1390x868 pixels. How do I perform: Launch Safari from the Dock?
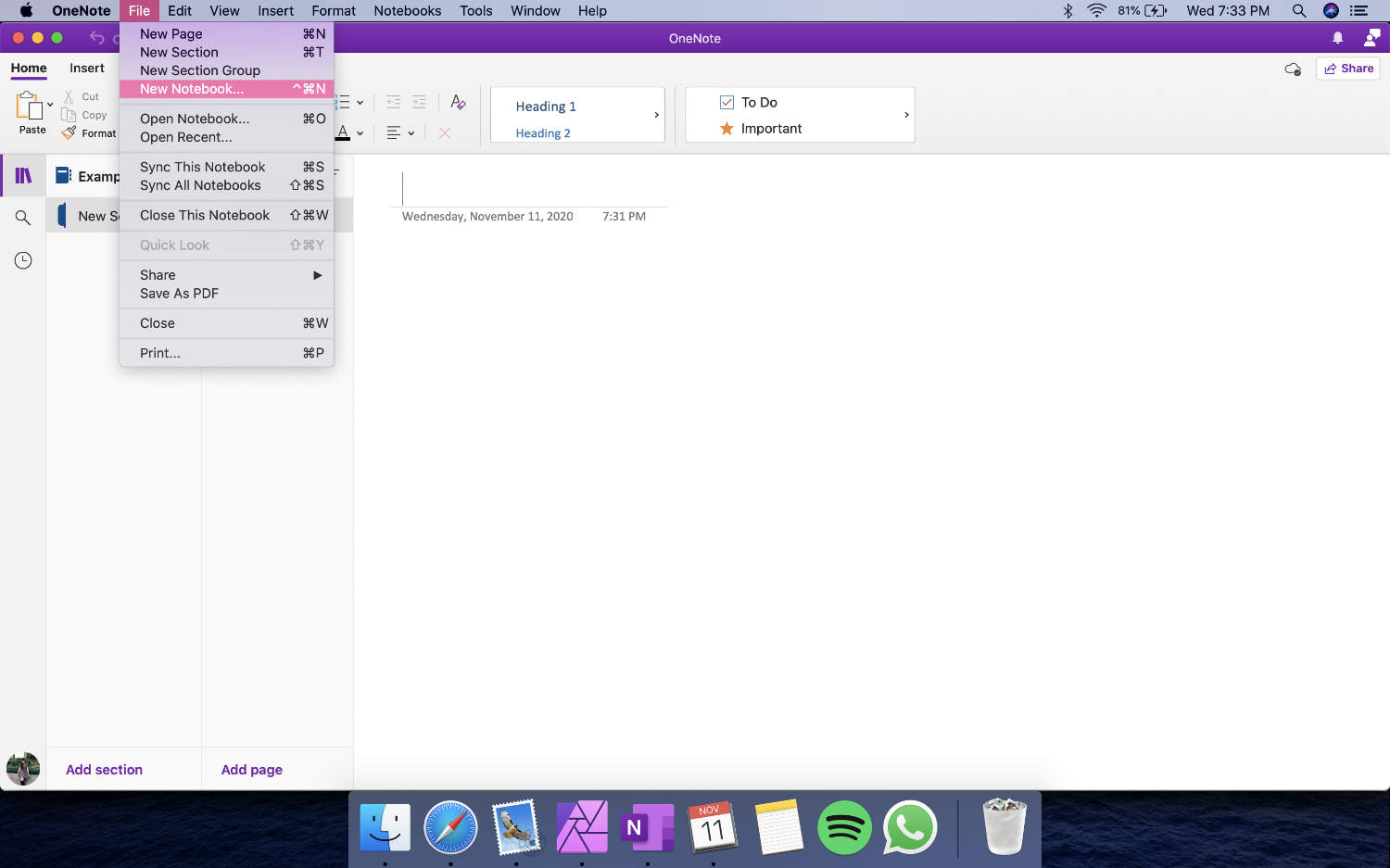(x=450, y=827)
